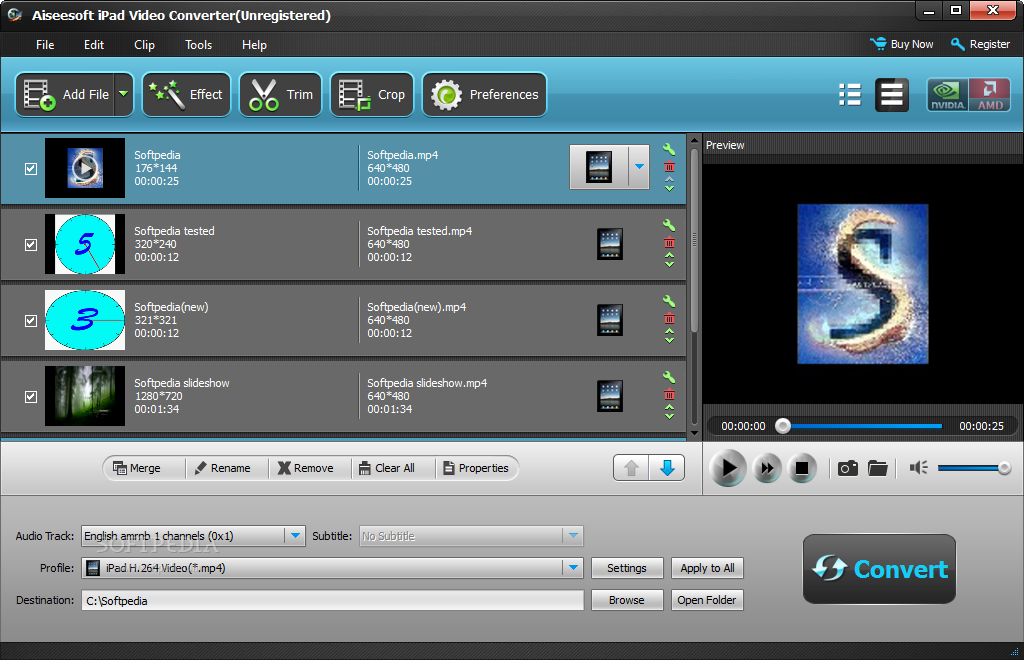Click the iPad profile icon for Softpedia slideshow.mp4
This screenshot has width=1024, height=660.
pos(610,396)
